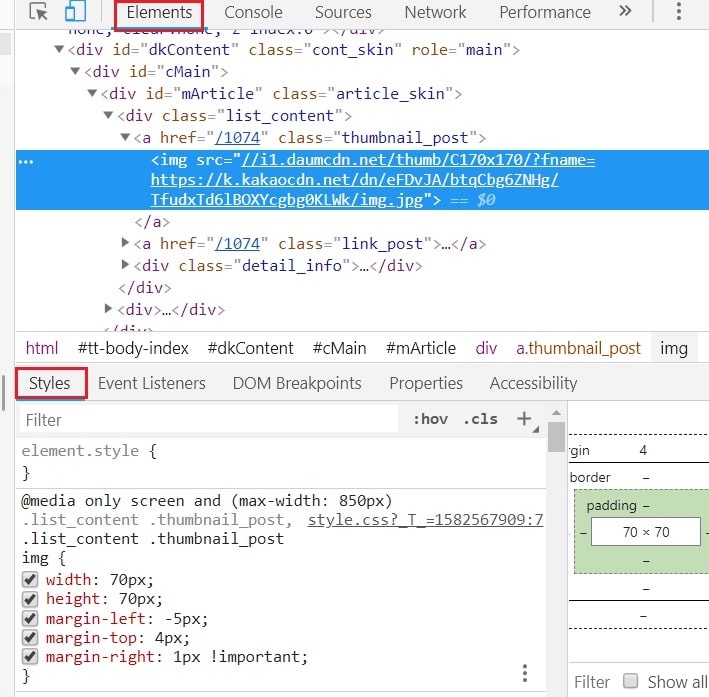Toggle the device toolbar icon

click(76, 11)
